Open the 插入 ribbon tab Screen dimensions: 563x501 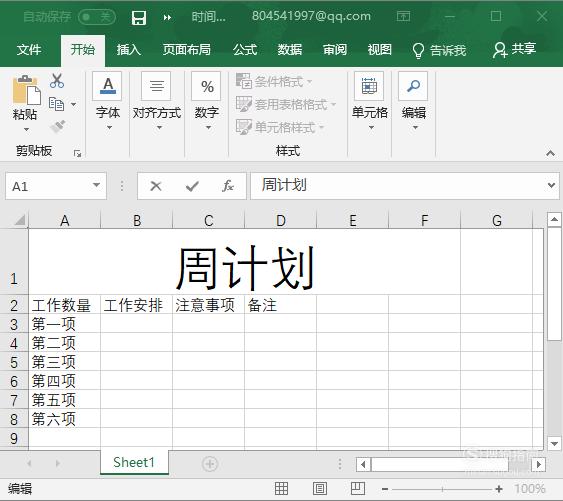[129, 50]
